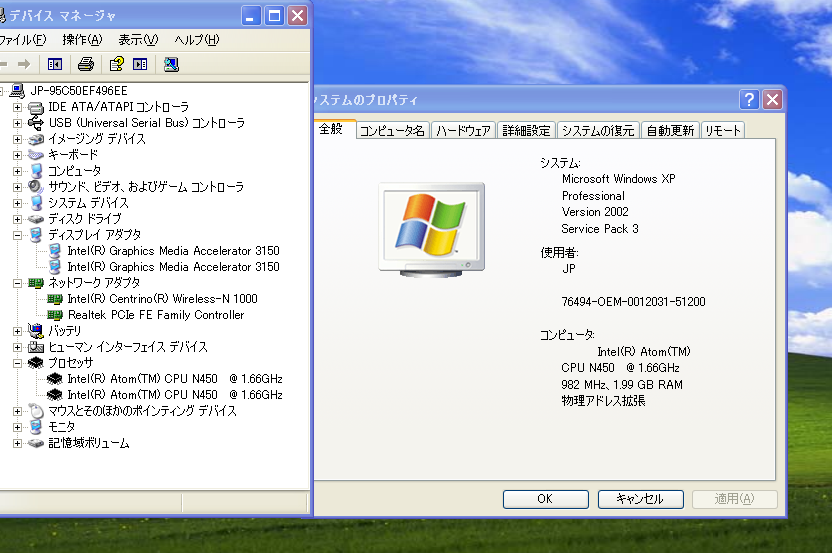The height and width of the screenshot is (553, 832).
Task: Expand the USB コントローラ node
Action: [x=18, y=123]
